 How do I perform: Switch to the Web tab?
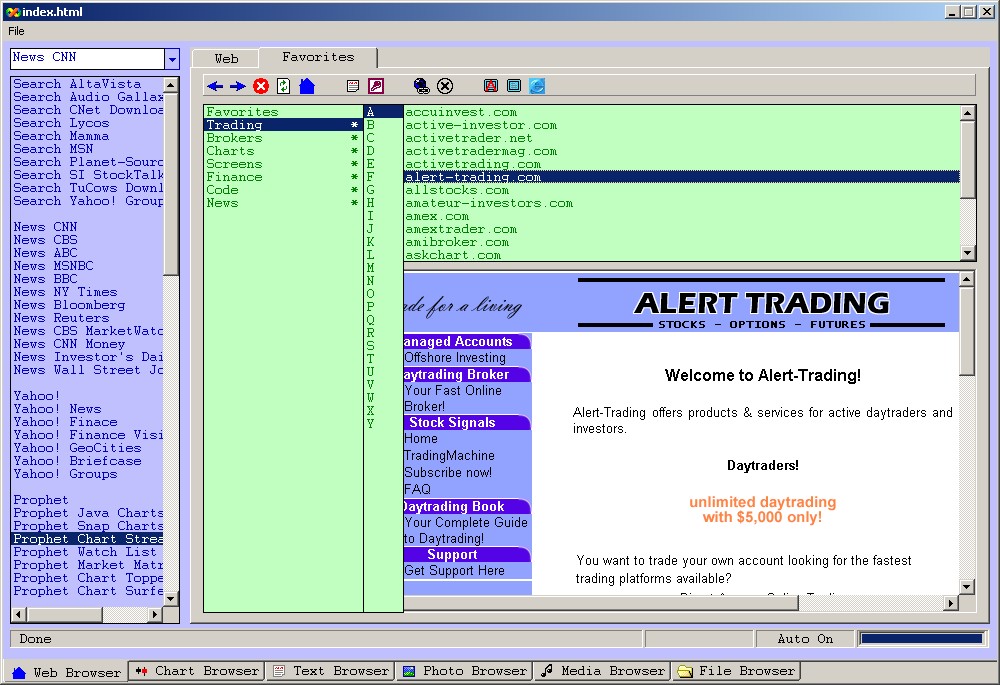(226, 59)
